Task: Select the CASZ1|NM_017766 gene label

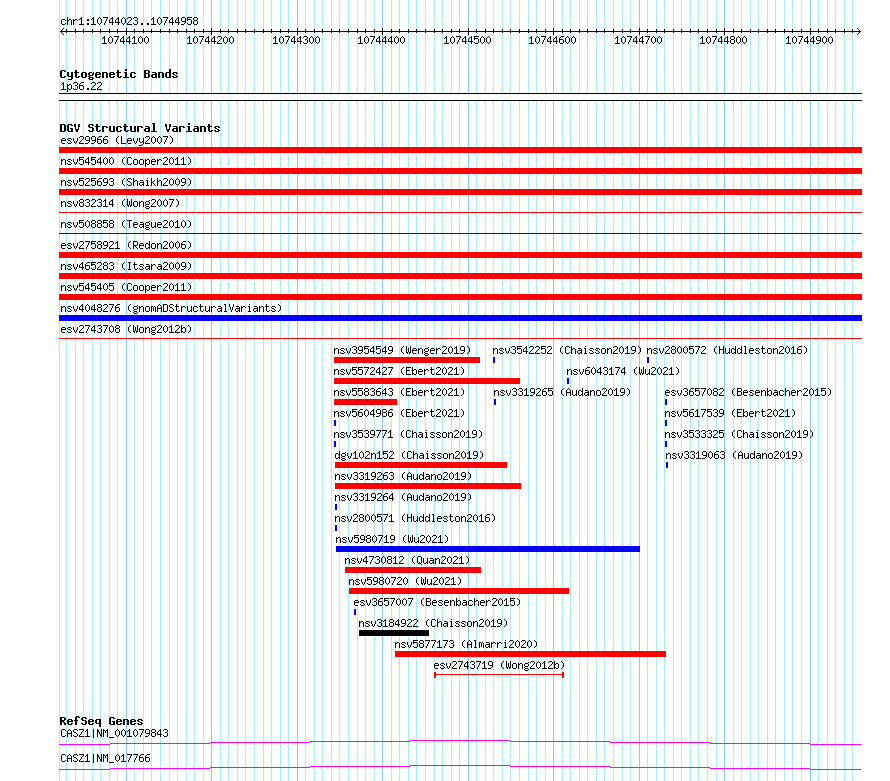Action: point(105,758)
